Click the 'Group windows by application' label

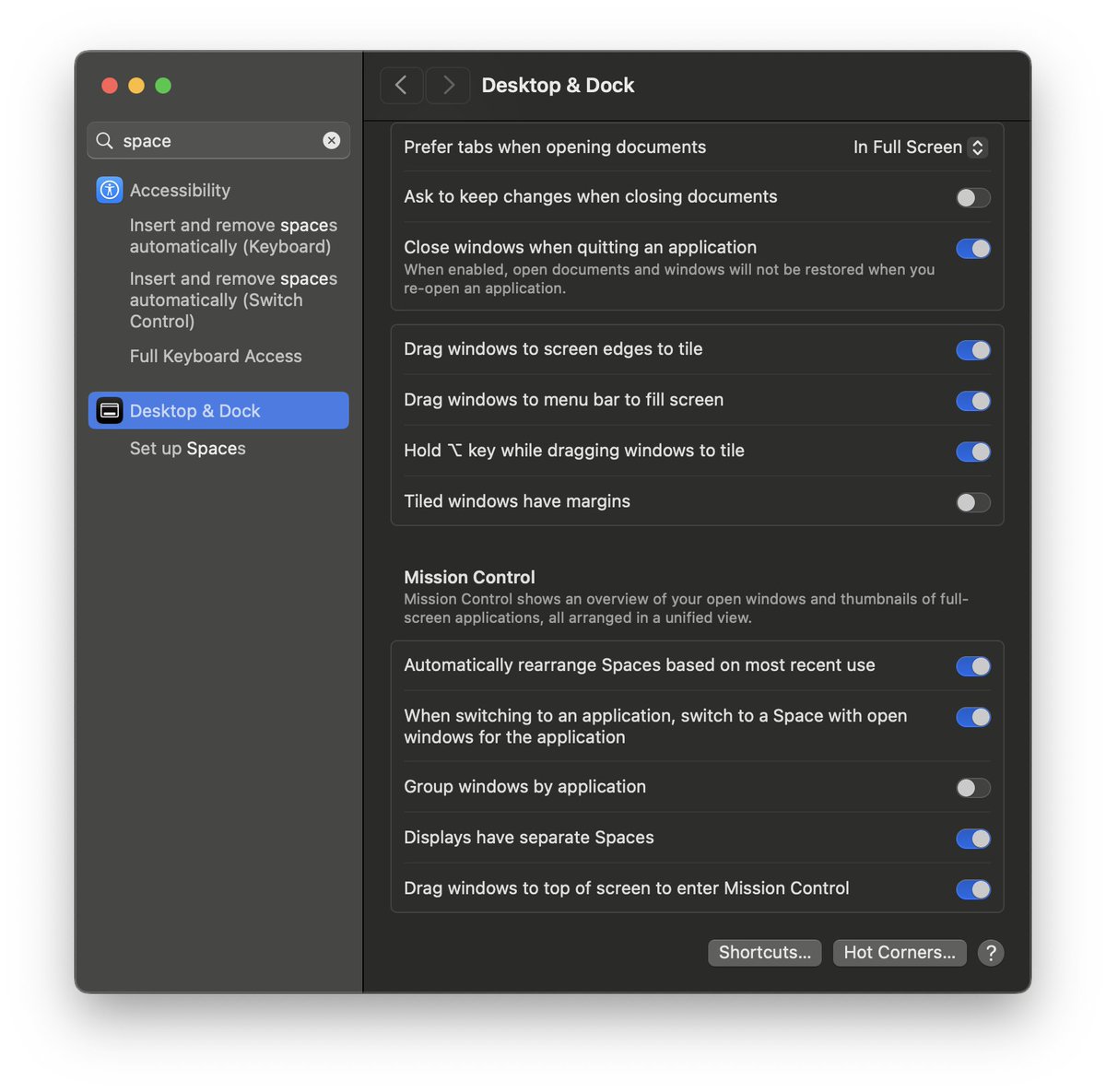pos(524,787)
